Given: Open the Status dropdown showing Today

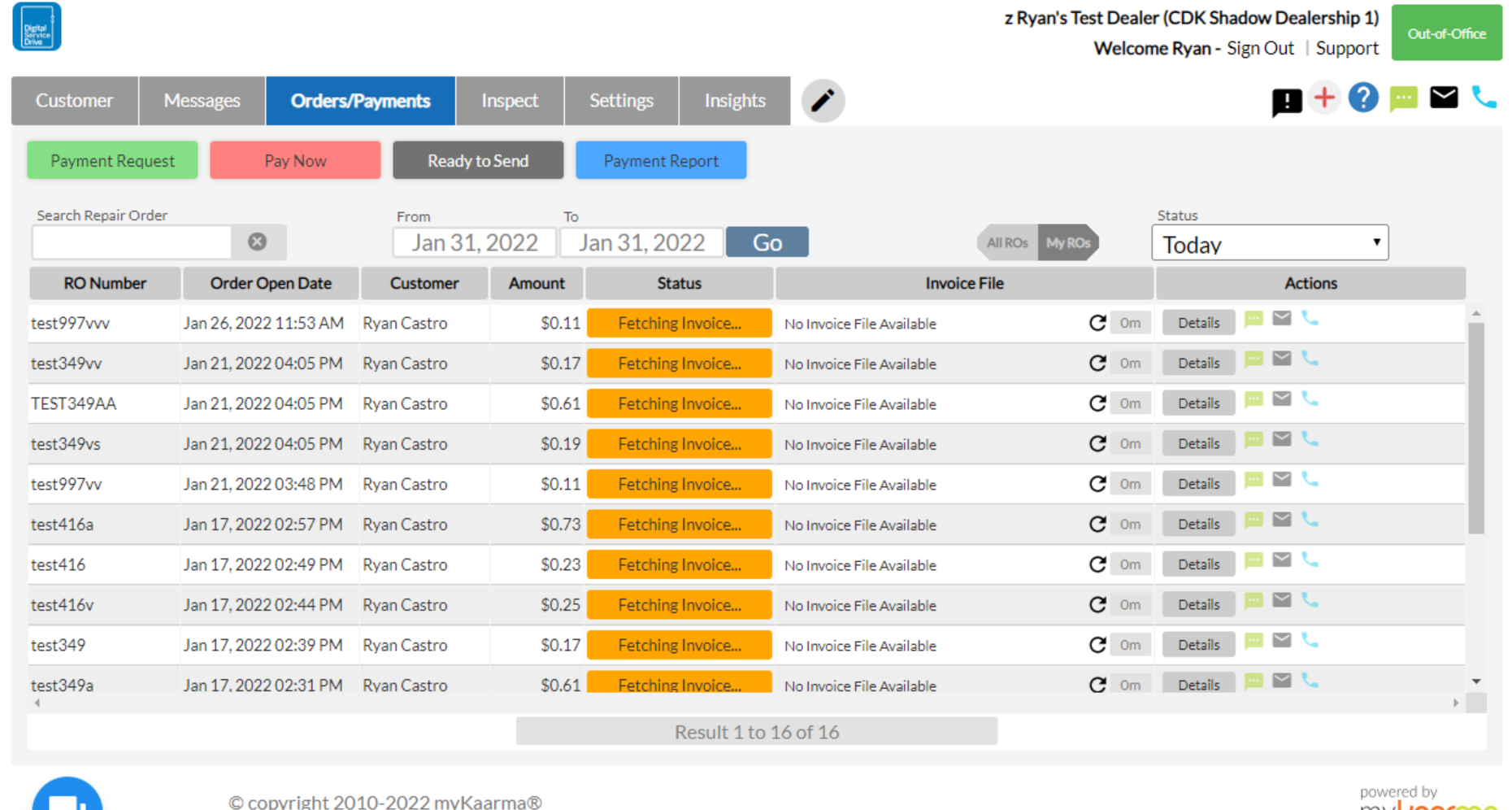Looking at the screenshot, I should coord(1270,243).
